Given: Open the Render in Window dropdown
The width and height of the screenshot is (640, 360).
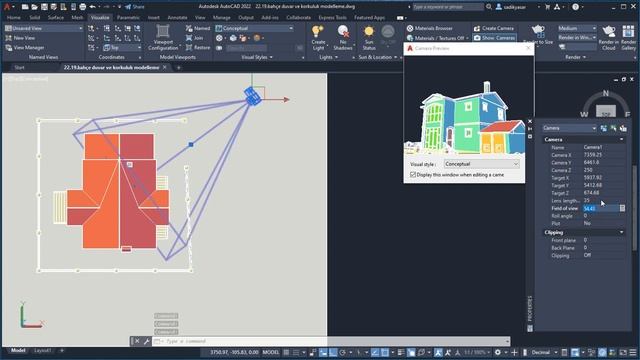Looking at the screenshot, I should point(577,38).
